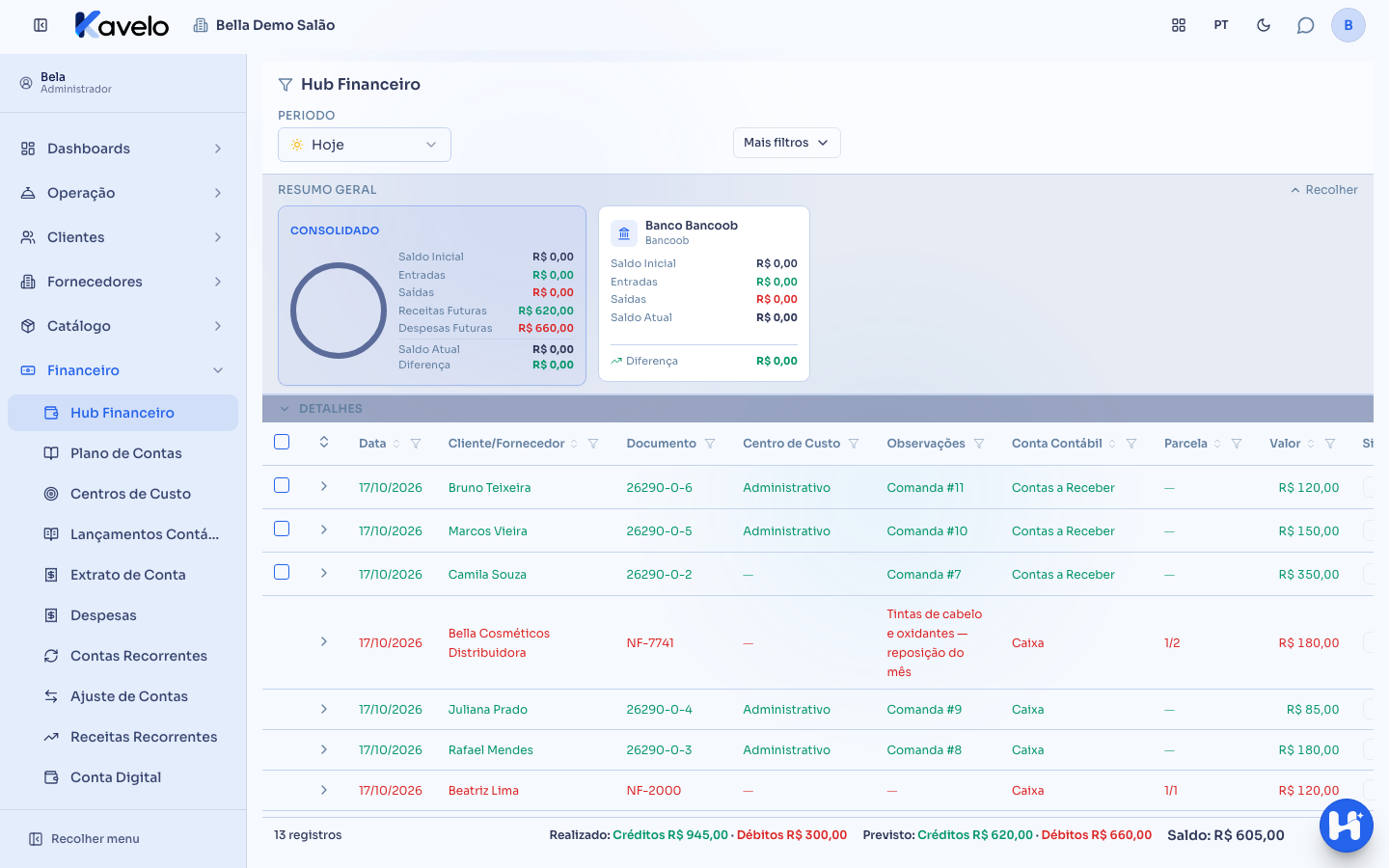Screen dimensions: 1389x868
Task: Expand the Catálogo menu
Action: coord(123,326)
